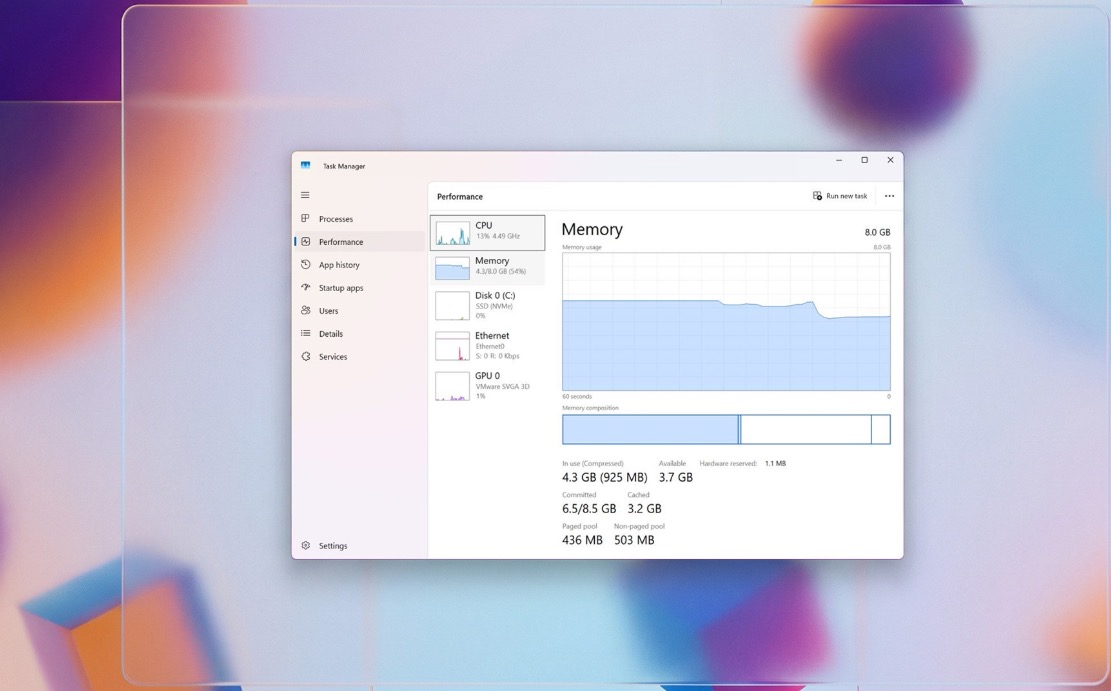Navigate to the Details page
The width and height of the screenshot is (1111, 691).
click(360, 334)
